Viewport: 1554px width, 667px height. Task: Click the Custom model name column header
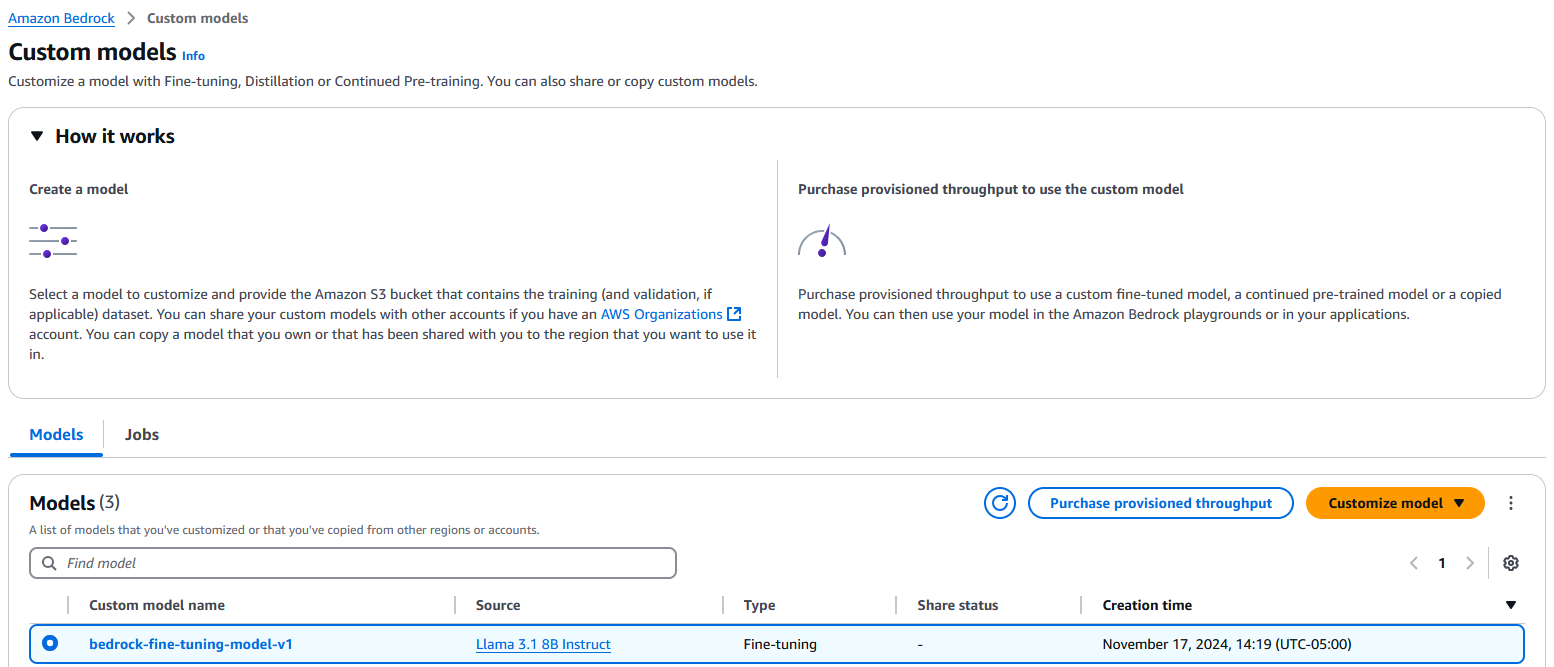tap(157, 605)
